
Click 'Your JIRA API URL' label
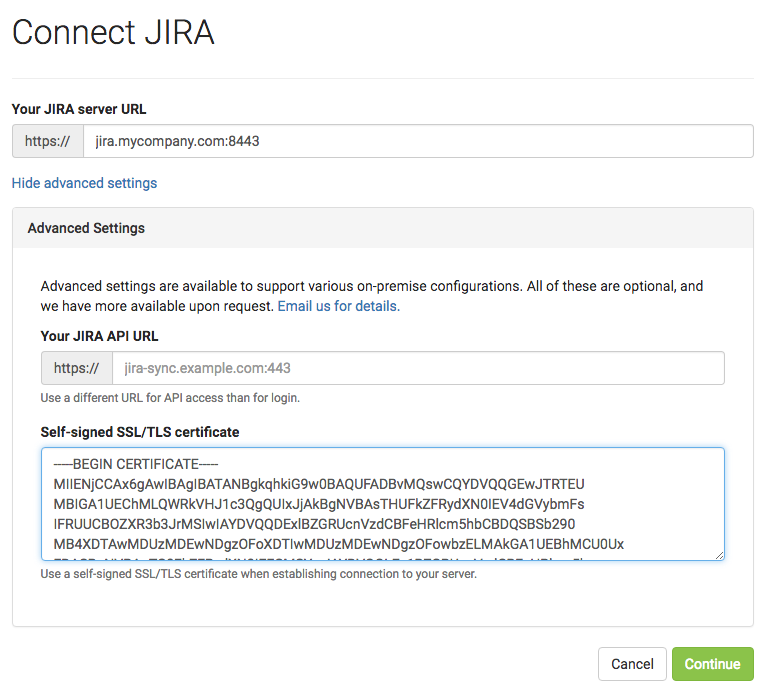point(99,336)
